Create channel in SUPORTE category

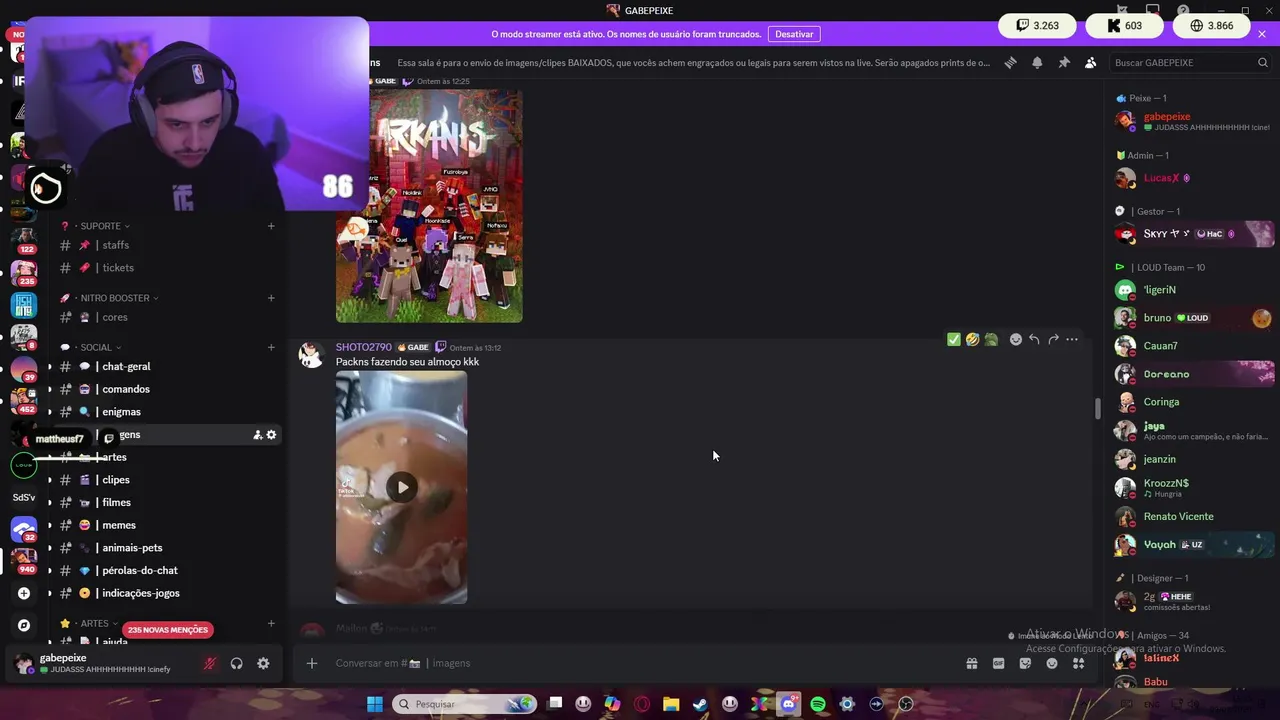[271, 226]
